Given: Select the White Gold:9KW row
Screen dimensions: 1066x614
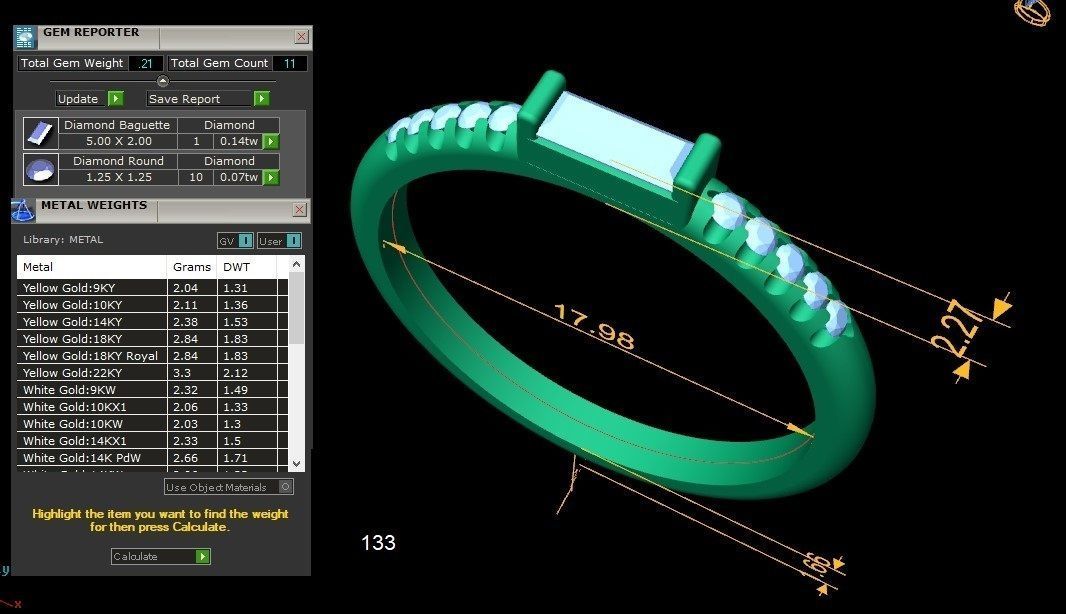Looking at the screenshot, I should click(x=152, y=390).
